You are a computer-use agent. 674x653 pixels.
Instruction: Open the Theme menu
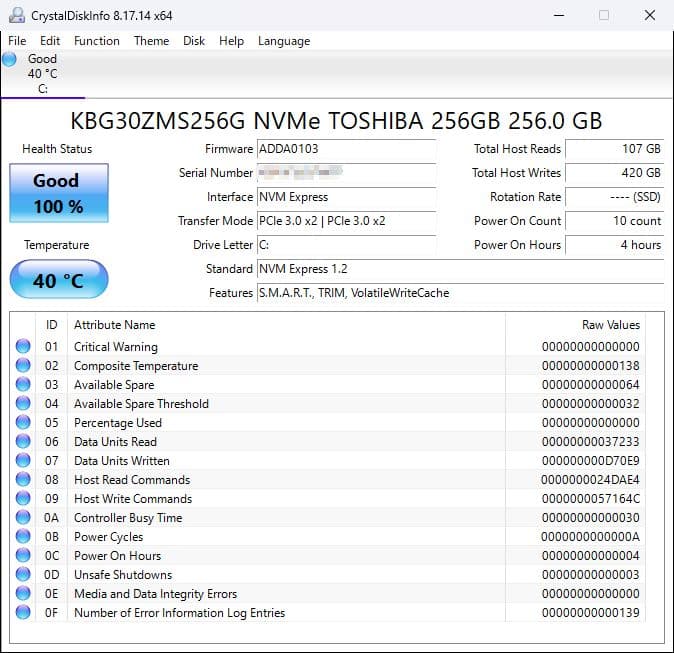(x=151, y=41)
